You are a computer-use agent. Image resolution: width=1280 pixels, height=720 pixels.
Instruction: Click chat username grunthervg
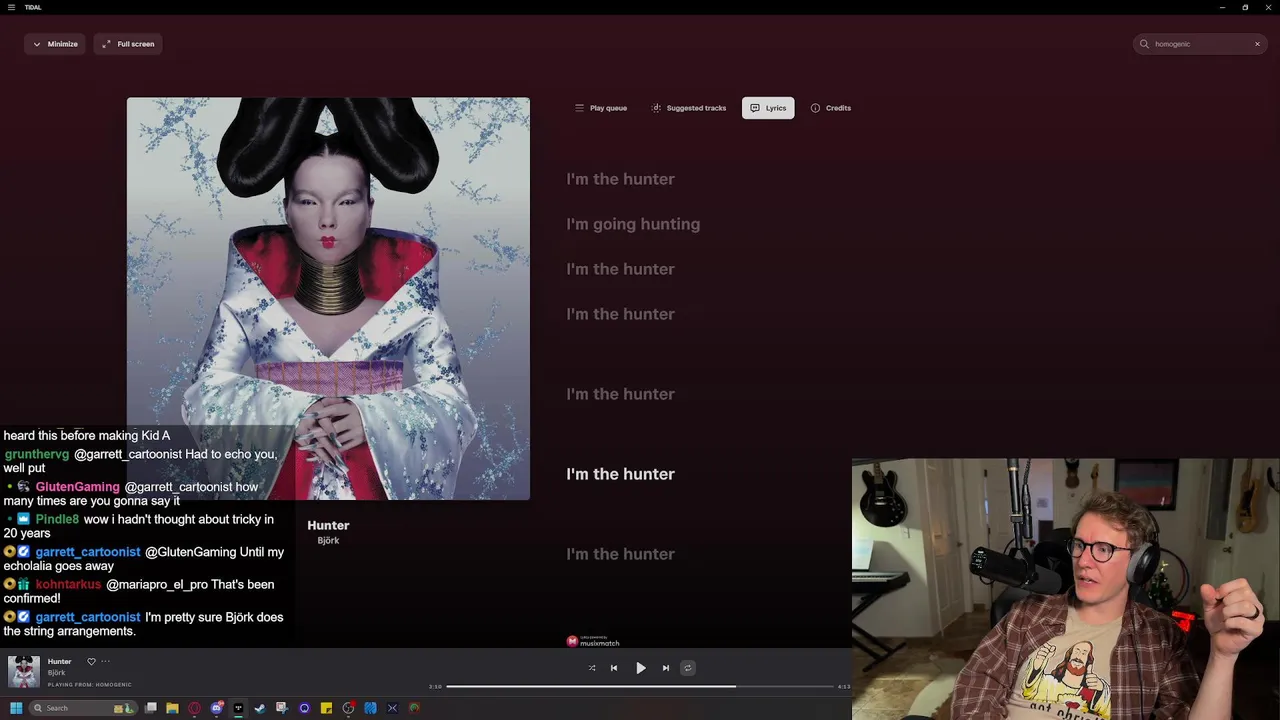click(37, 454)
